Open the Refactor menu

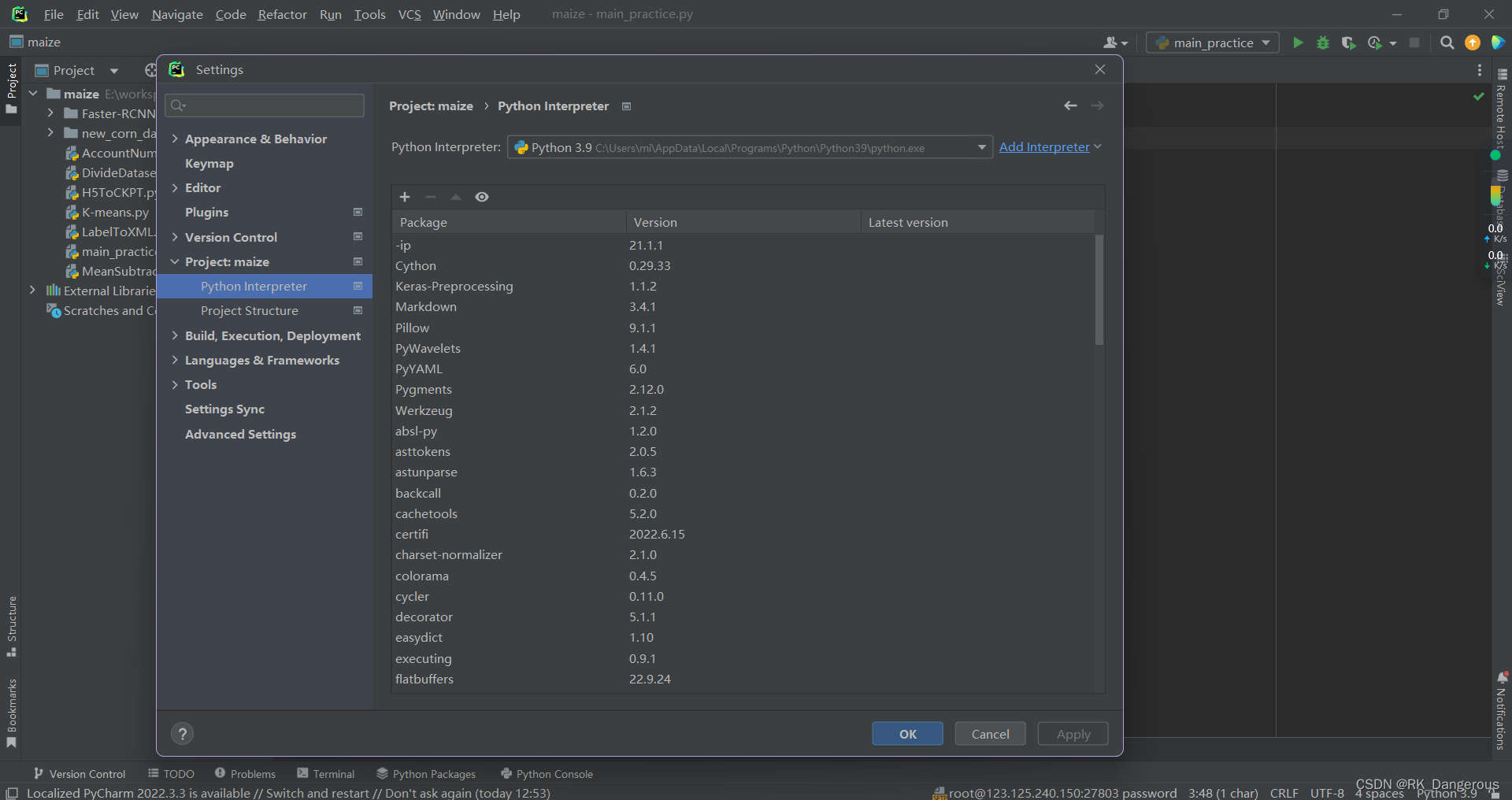point(283,14)
